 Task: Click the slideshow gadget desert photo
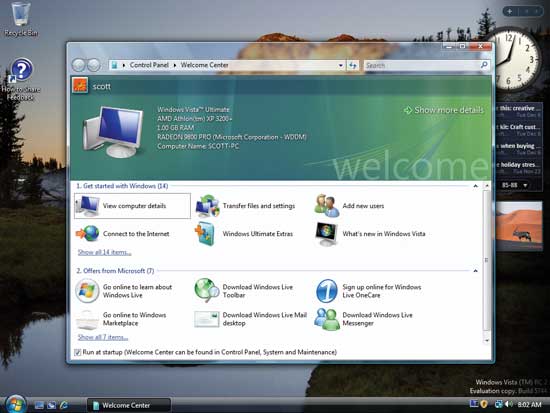[x=518, y=225]
